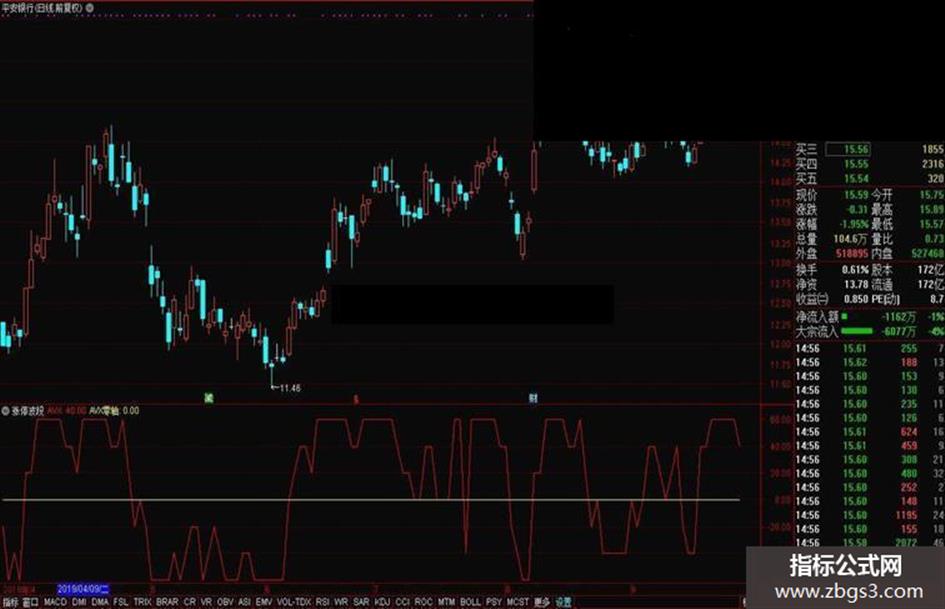Click the white zero-axis line in indicator panel
This screenshot has height=609, width=945.
pos(371,499)
